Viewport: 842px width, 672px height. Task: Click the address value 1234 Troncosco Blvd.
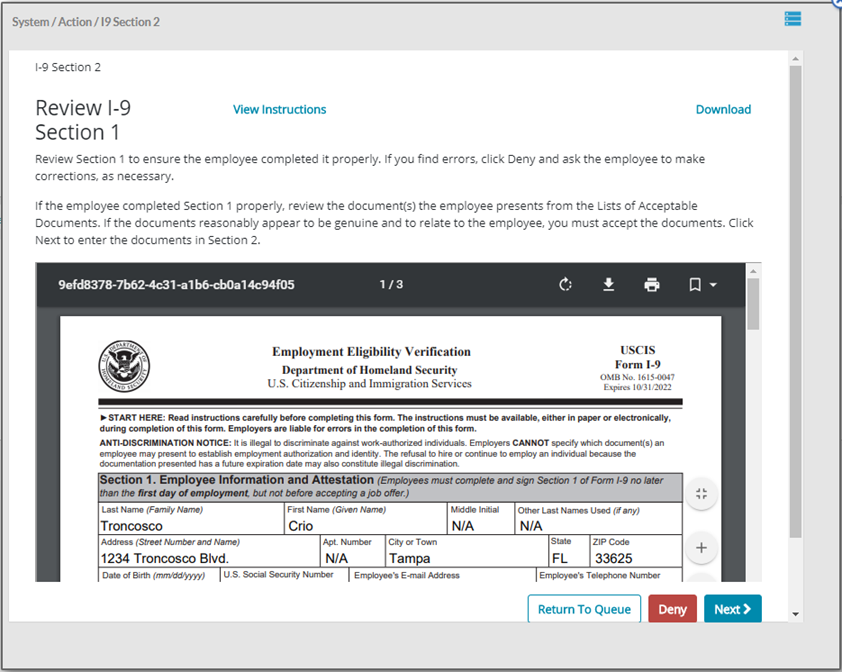pyautogui.click(x=165, y=558)
